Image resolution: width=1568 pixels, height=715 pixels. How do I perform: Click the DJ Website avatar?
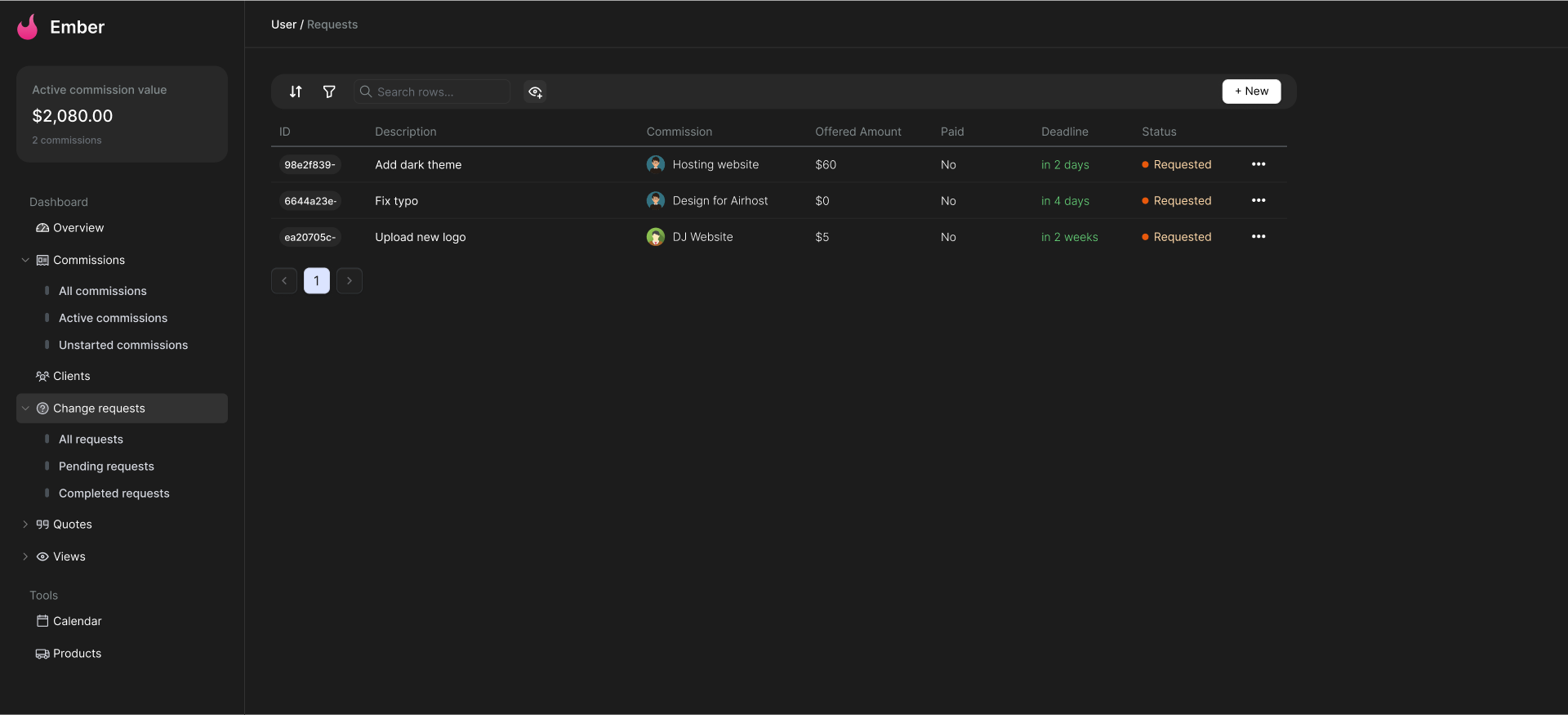(x=655, y=237)
